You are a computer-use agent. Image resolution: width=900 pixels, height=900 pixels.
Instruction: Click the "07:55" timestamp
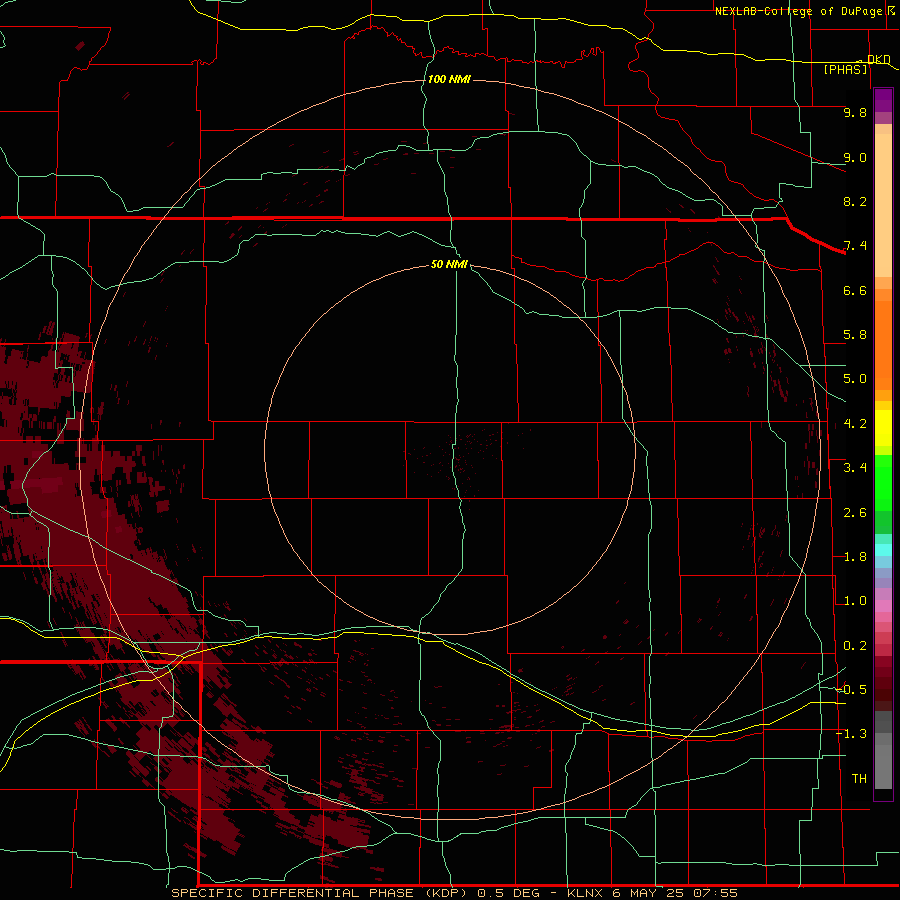click(715, 893)
